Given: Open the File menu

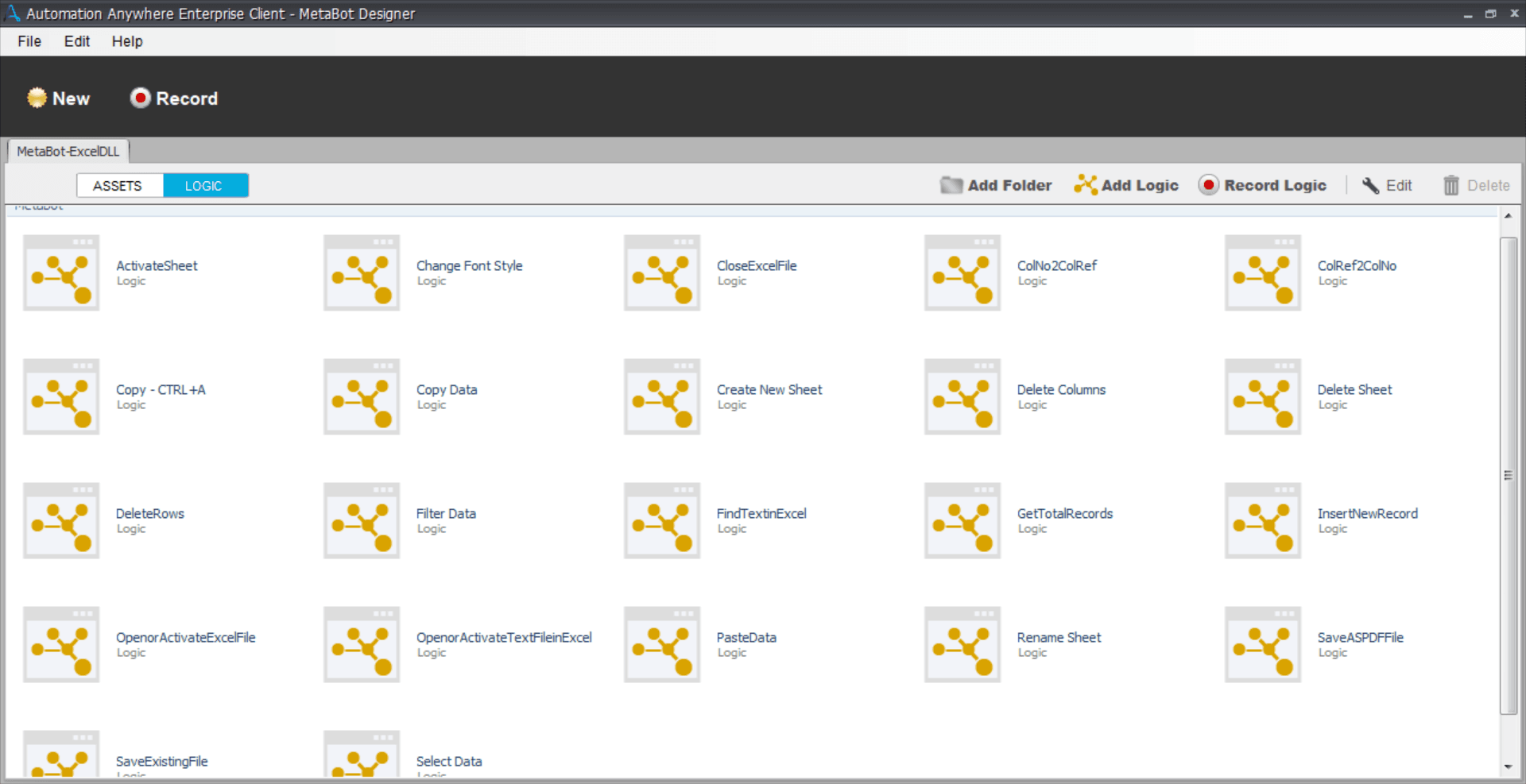Looking at the screenshot, I should click(x=29, y=41).
